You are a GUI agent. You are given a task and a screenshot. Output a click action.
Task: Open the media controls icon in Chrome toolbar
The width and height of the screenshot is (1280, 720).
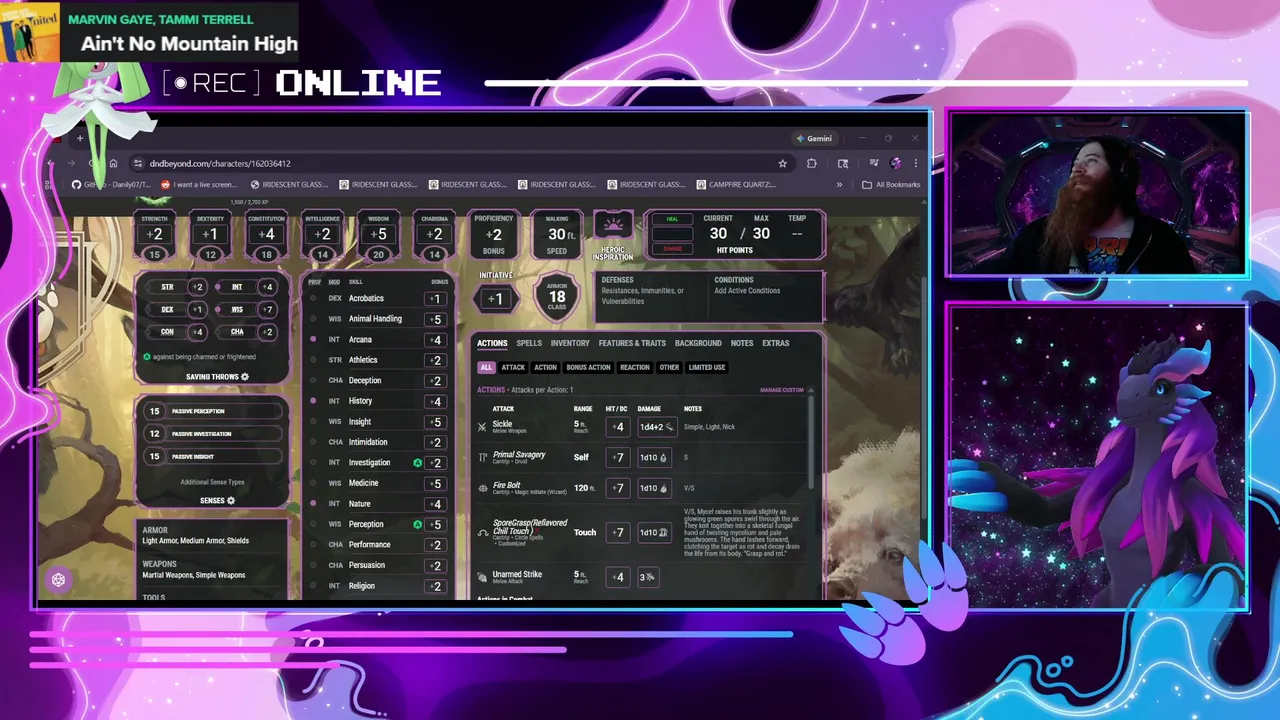point(874,163)
